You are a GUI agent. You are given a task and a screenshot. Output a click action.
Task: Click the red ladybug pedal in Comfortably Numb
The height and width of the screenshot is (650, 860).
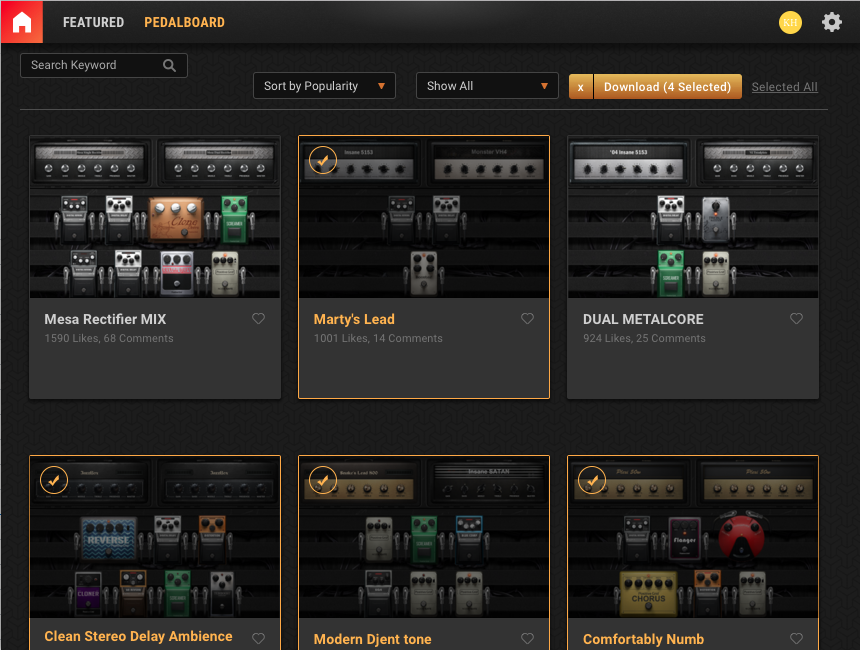tap(741, 536)
